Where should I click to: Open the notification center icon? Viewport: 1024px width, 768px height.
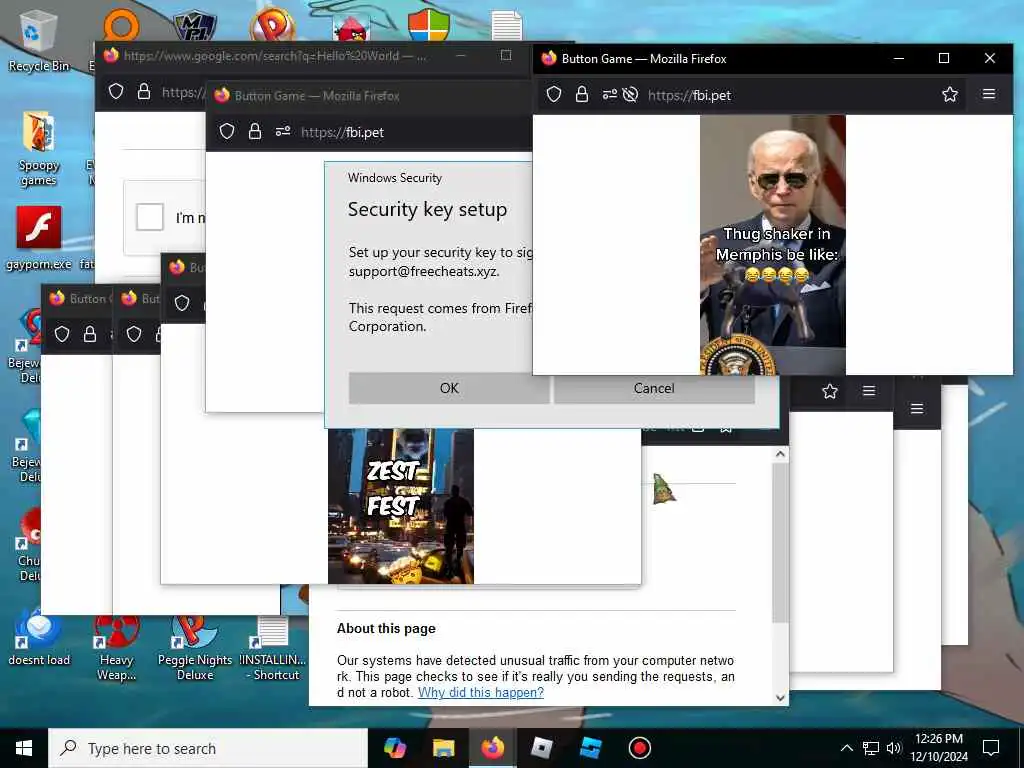pyautogui.click(x=991, y=748)
